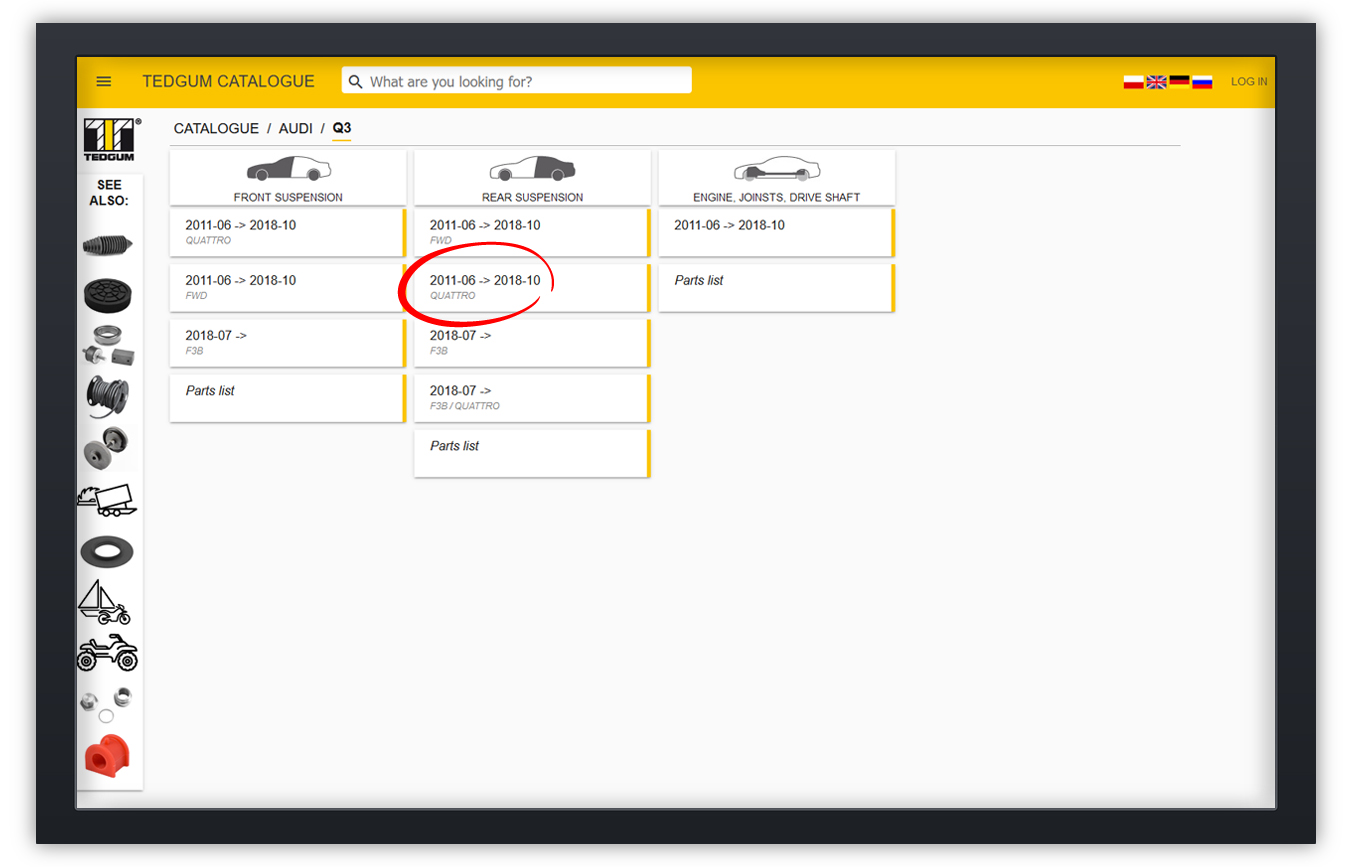Go to CATALOGUE breadcrumb
Viewport: 1352px width, 867px height.
[x=216, y=129]
